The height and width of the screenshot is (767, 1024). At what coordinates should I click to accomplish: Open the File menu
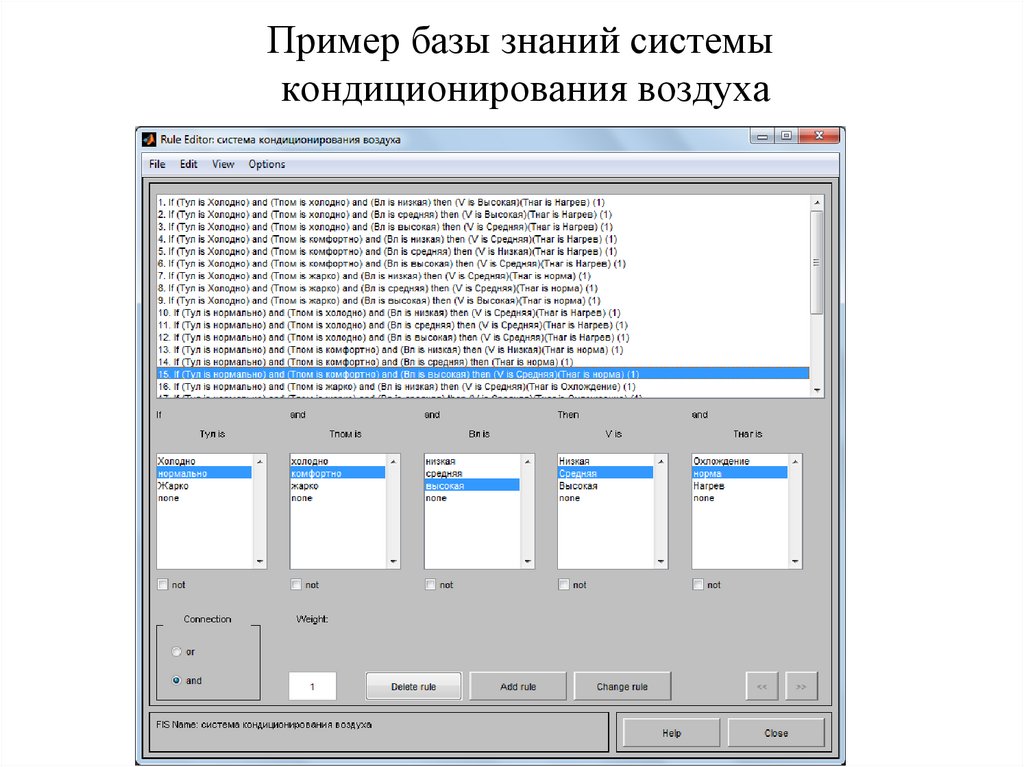157,164
